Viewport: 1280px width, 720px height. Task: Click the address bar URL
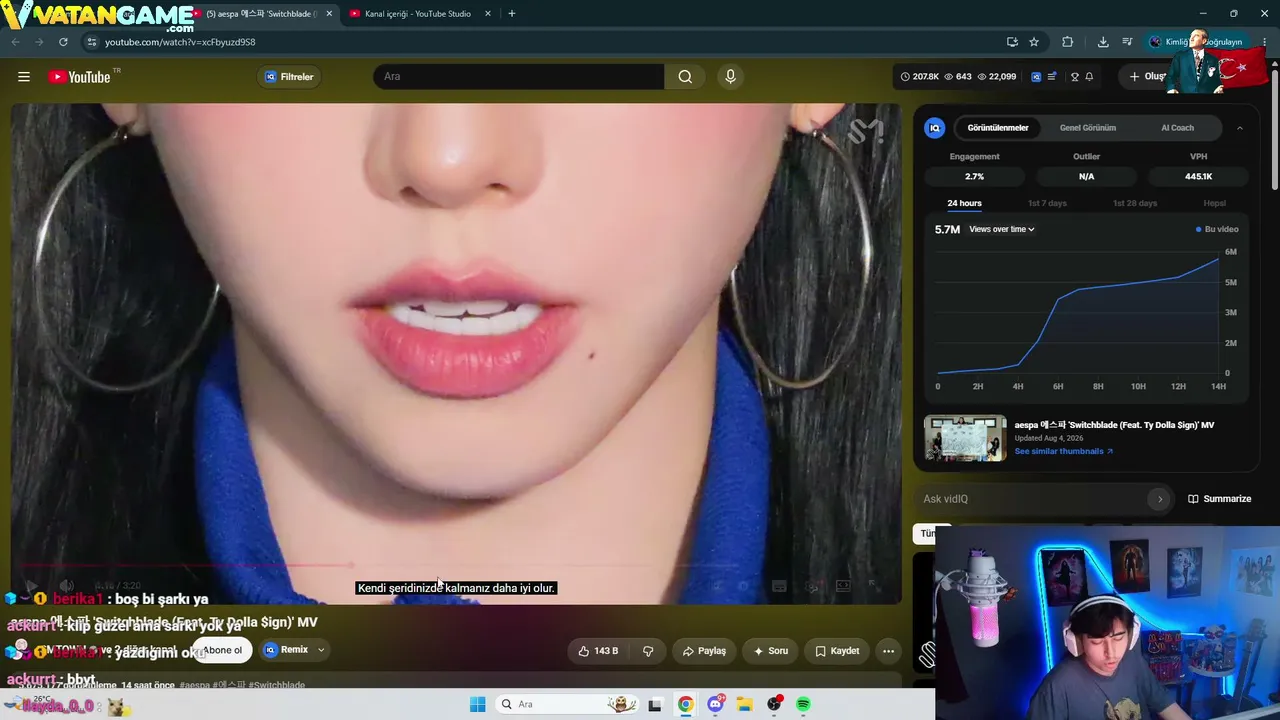[180, 42]
